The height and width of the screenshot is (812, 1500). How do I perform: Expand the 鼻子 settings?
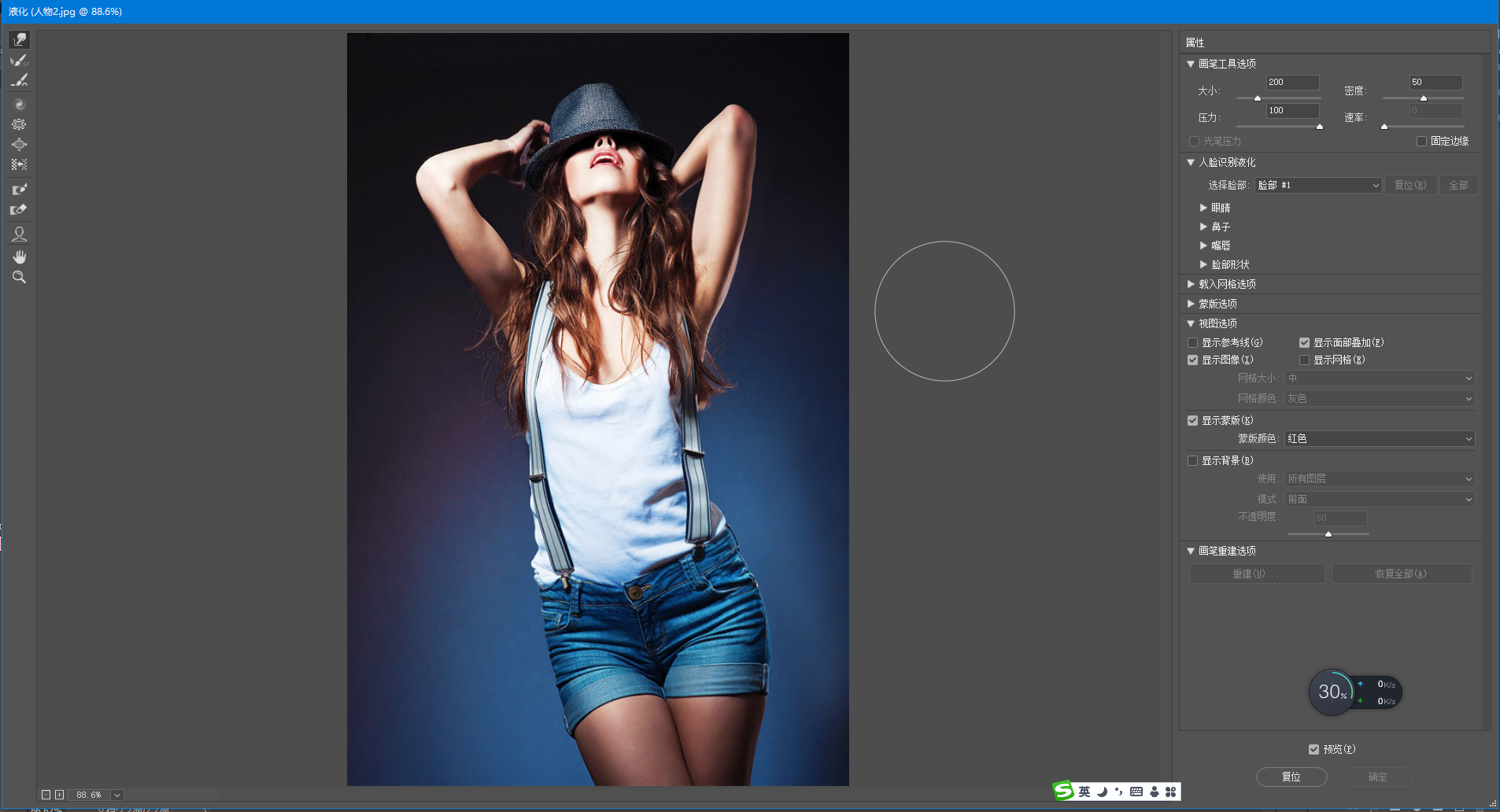[1203, 227]
